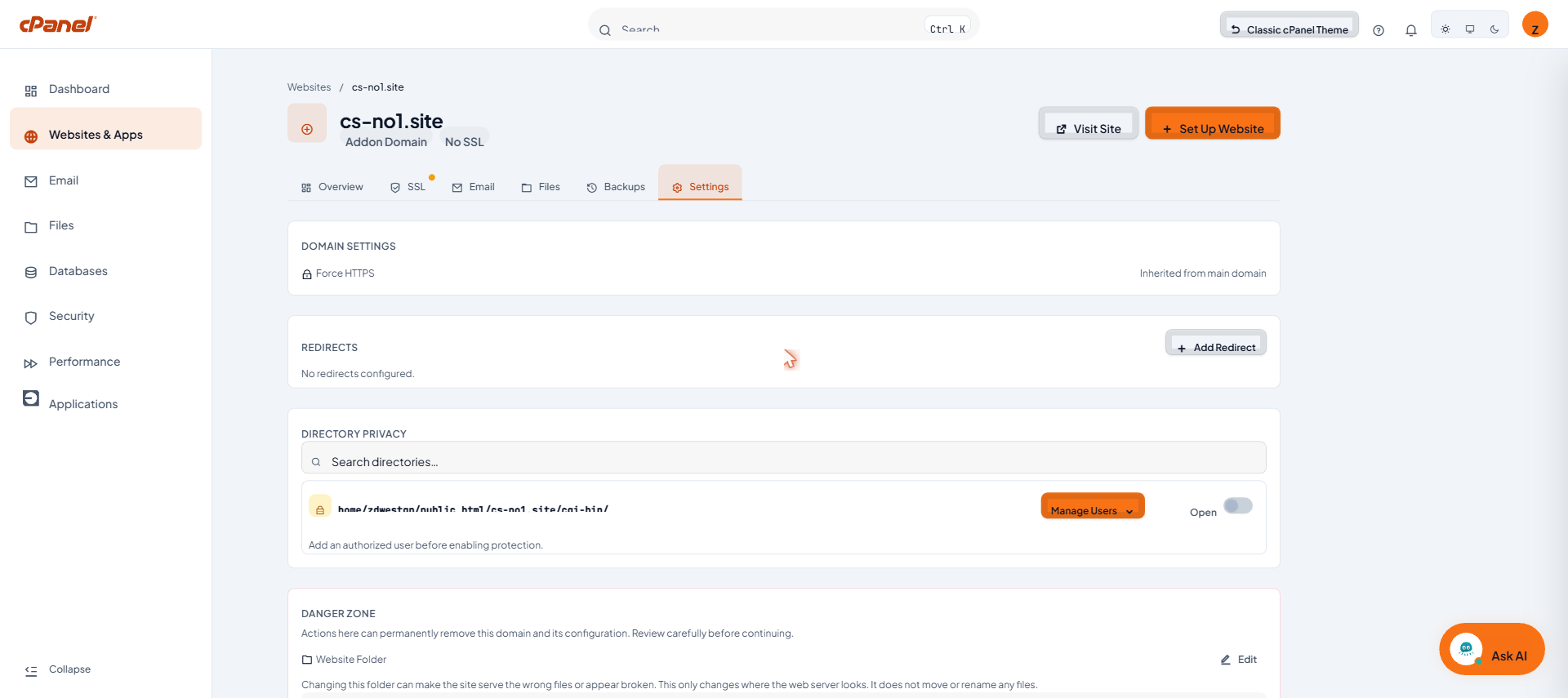The width and height of the screenshot is (1568, 698).
Task: Click the 'Inherited from main domain' text
Action: [1203, 273]
